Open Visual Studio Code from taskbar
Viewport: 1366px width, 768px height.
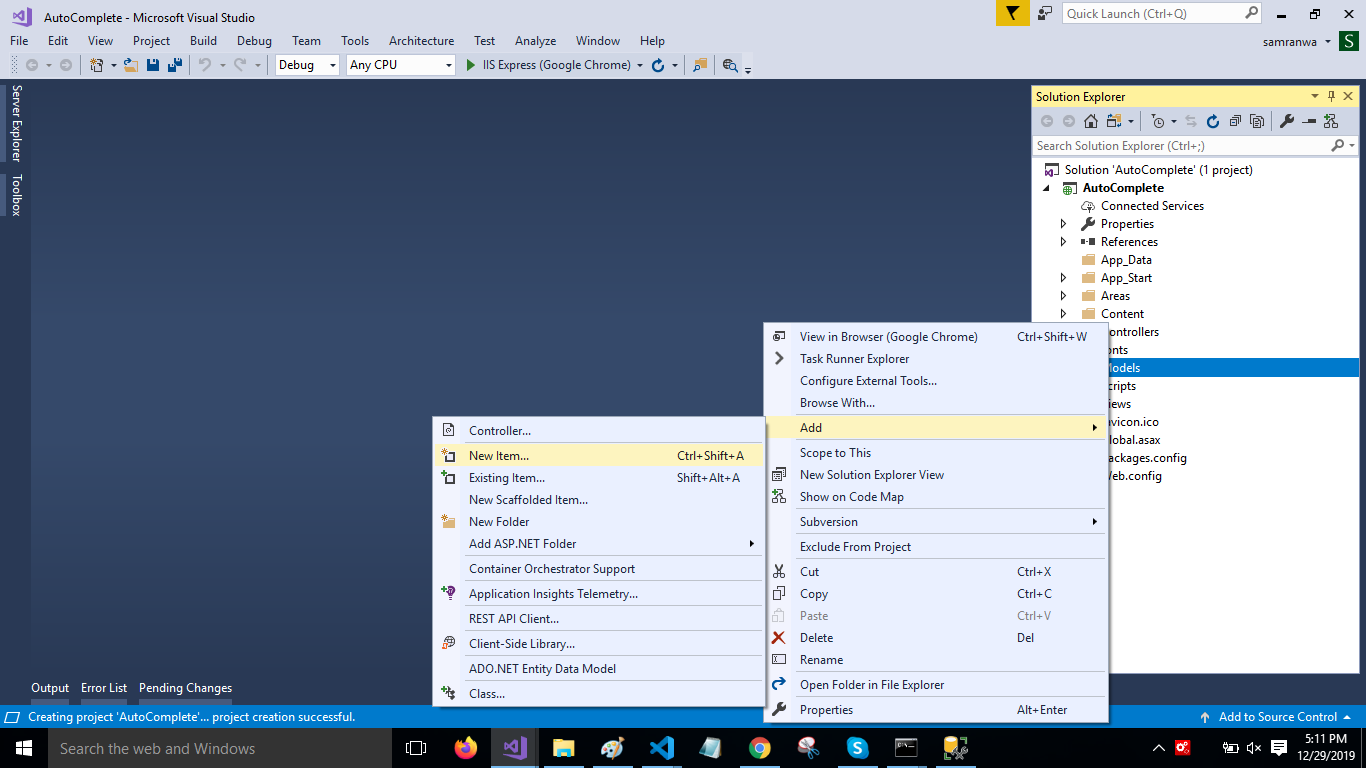coord(662,748)
